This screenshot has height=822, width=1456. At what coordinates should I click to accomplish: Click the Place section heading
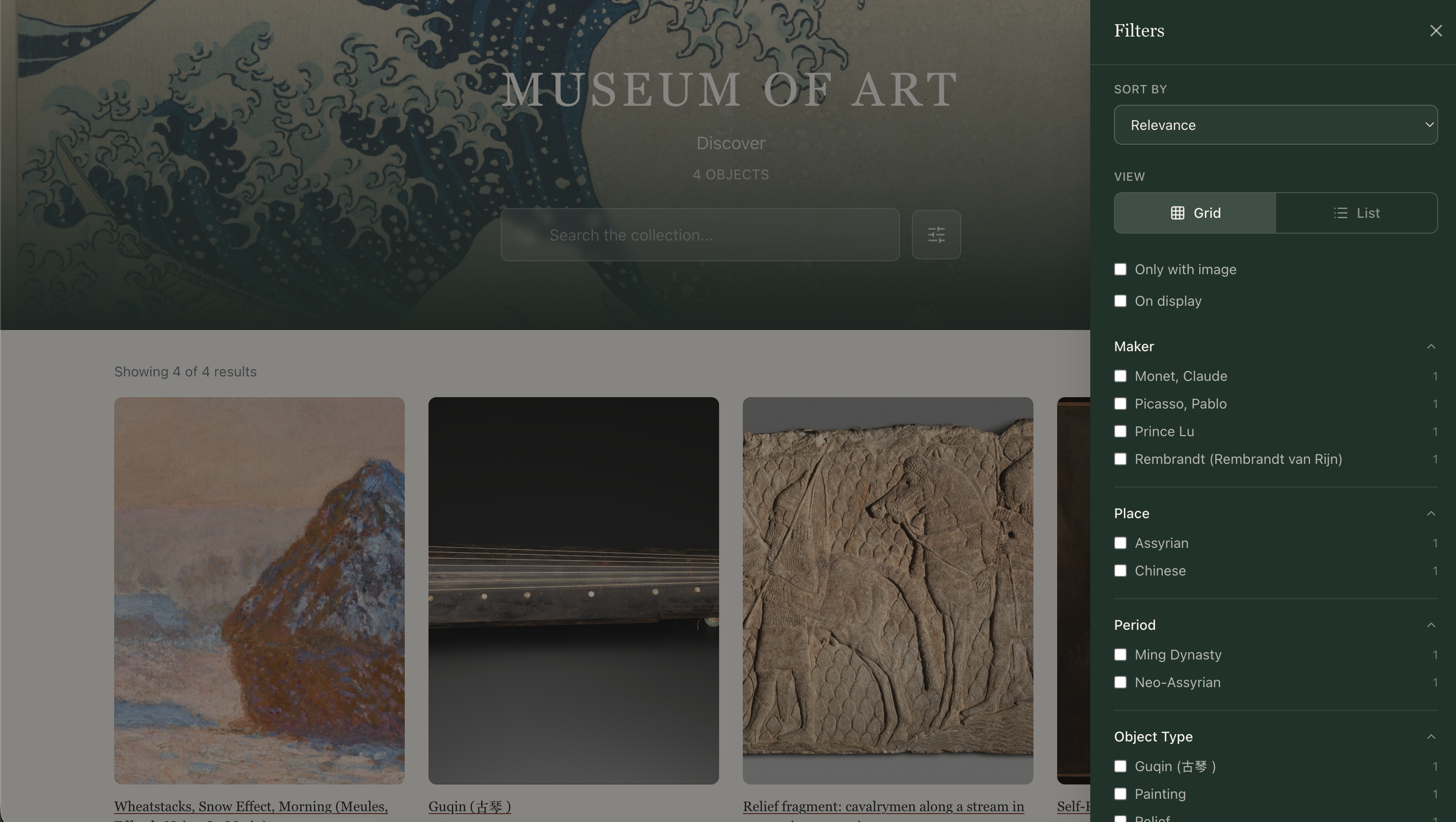(1132, 514)
